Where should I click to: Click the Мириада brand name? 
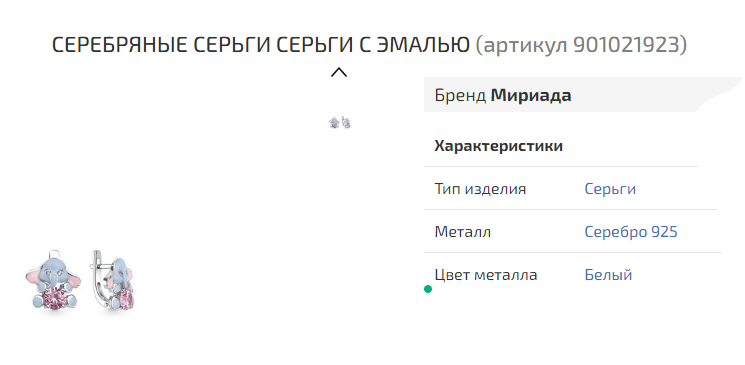tap(531, 96)
